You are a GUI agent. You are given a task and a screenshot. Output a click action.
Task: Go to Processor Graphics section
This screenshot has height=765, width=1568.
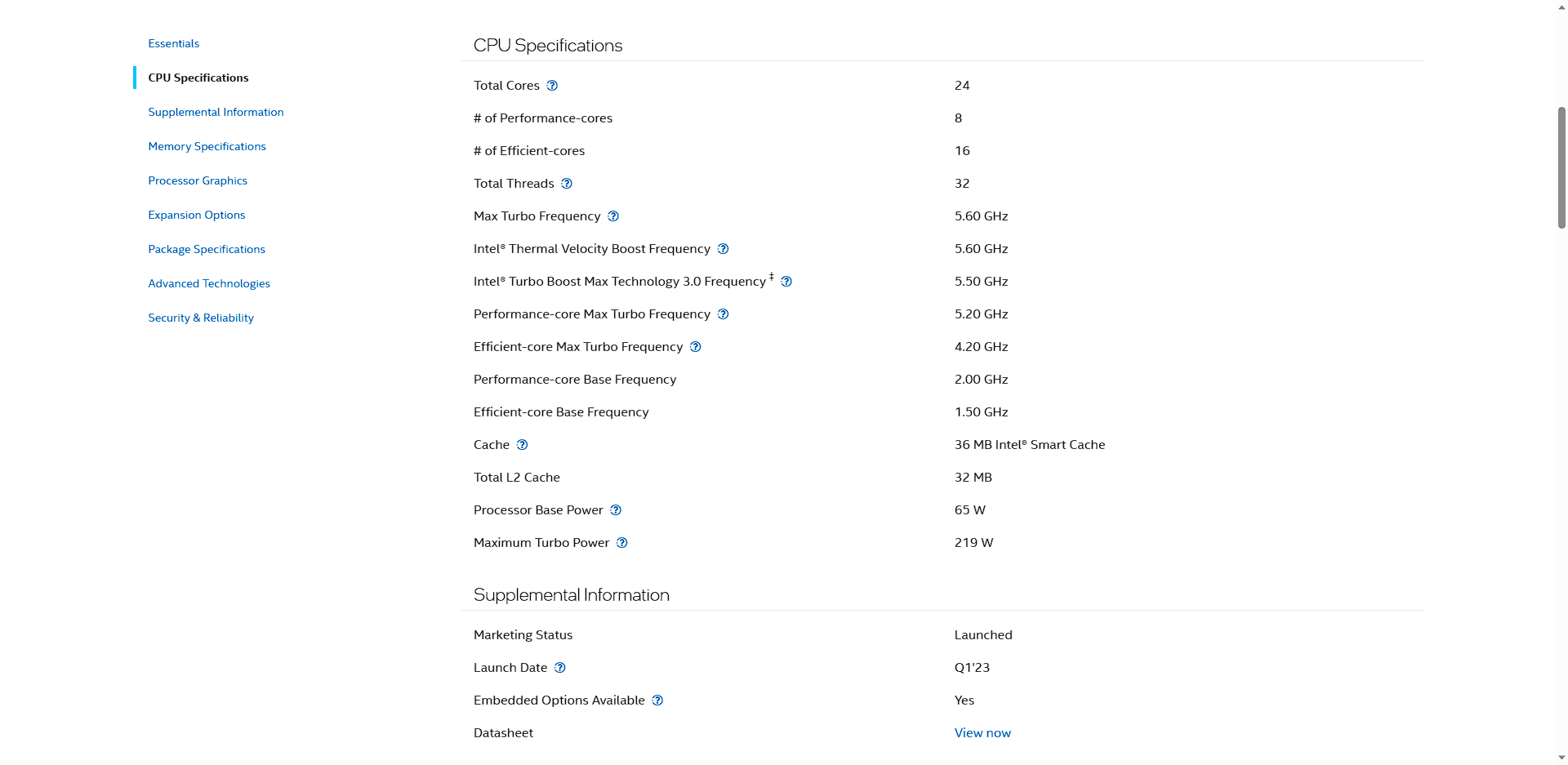[x=198, y=180]
